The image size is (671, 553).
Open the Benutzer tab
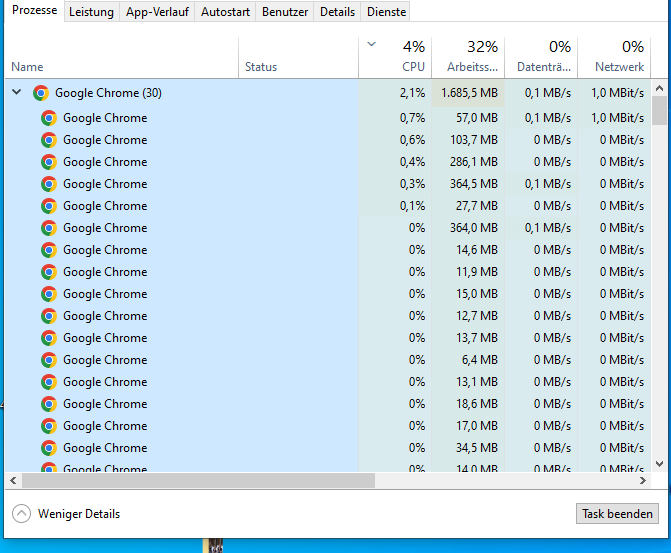pyautogui.click(x=285, y=12)
